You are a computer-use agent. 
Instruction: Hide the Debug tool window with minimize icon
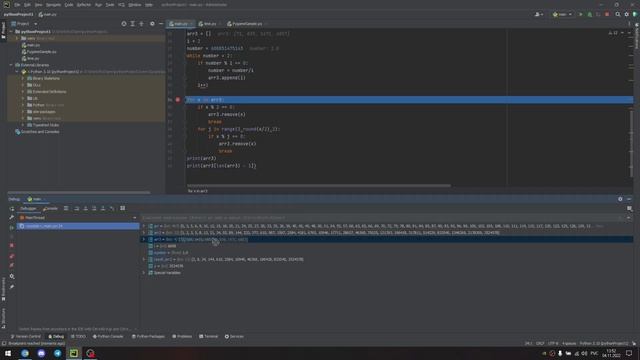[x=629, y=199]
